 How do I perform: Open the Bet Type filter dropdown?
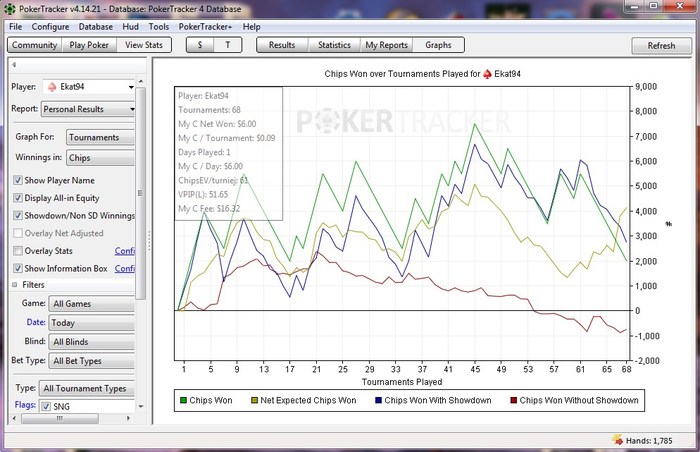(x=92, y=361)
